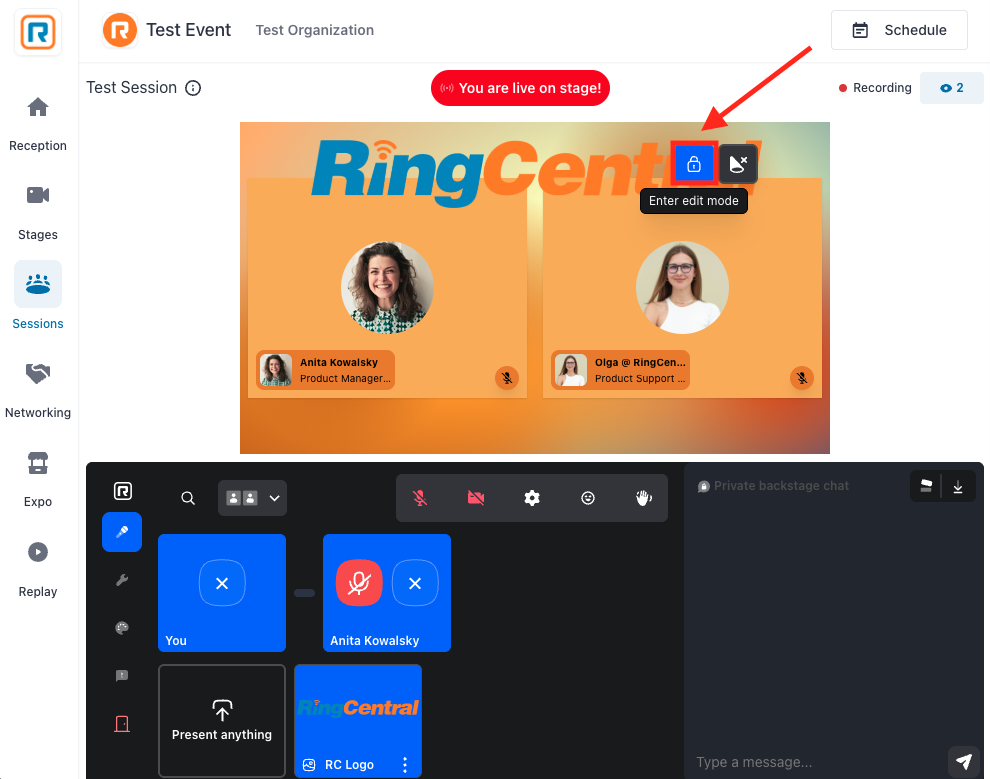The height and width of the screenshot is (779, 990).
Task: Toggle your camera in the control bar
Action: point(476,498)
